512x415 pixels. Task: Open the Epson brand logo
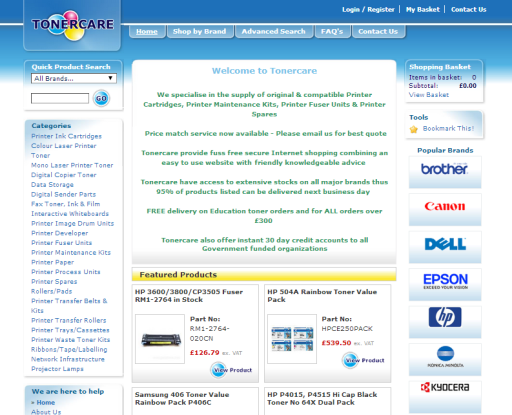(445, 285)
